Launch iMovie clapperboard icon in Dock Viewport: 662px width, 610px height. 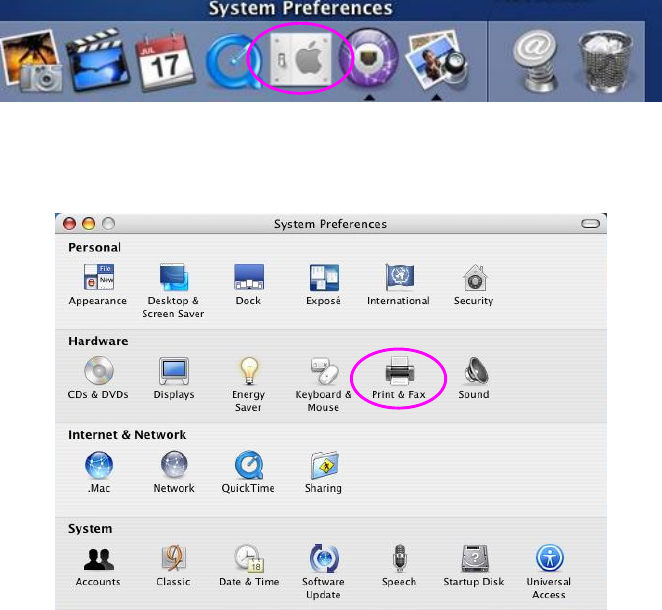point(99,60)
